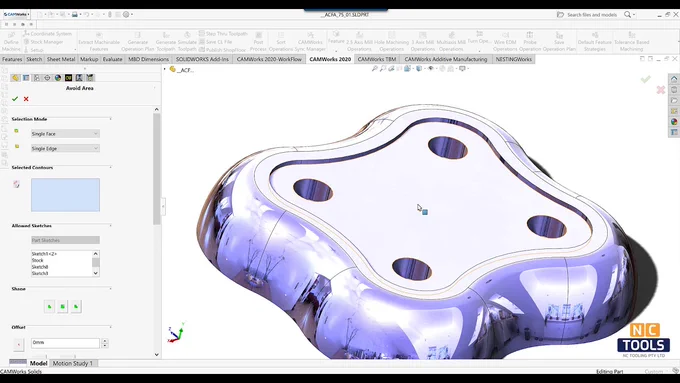
Task: Click Step Thru Toolpath button
Action: 223,33
